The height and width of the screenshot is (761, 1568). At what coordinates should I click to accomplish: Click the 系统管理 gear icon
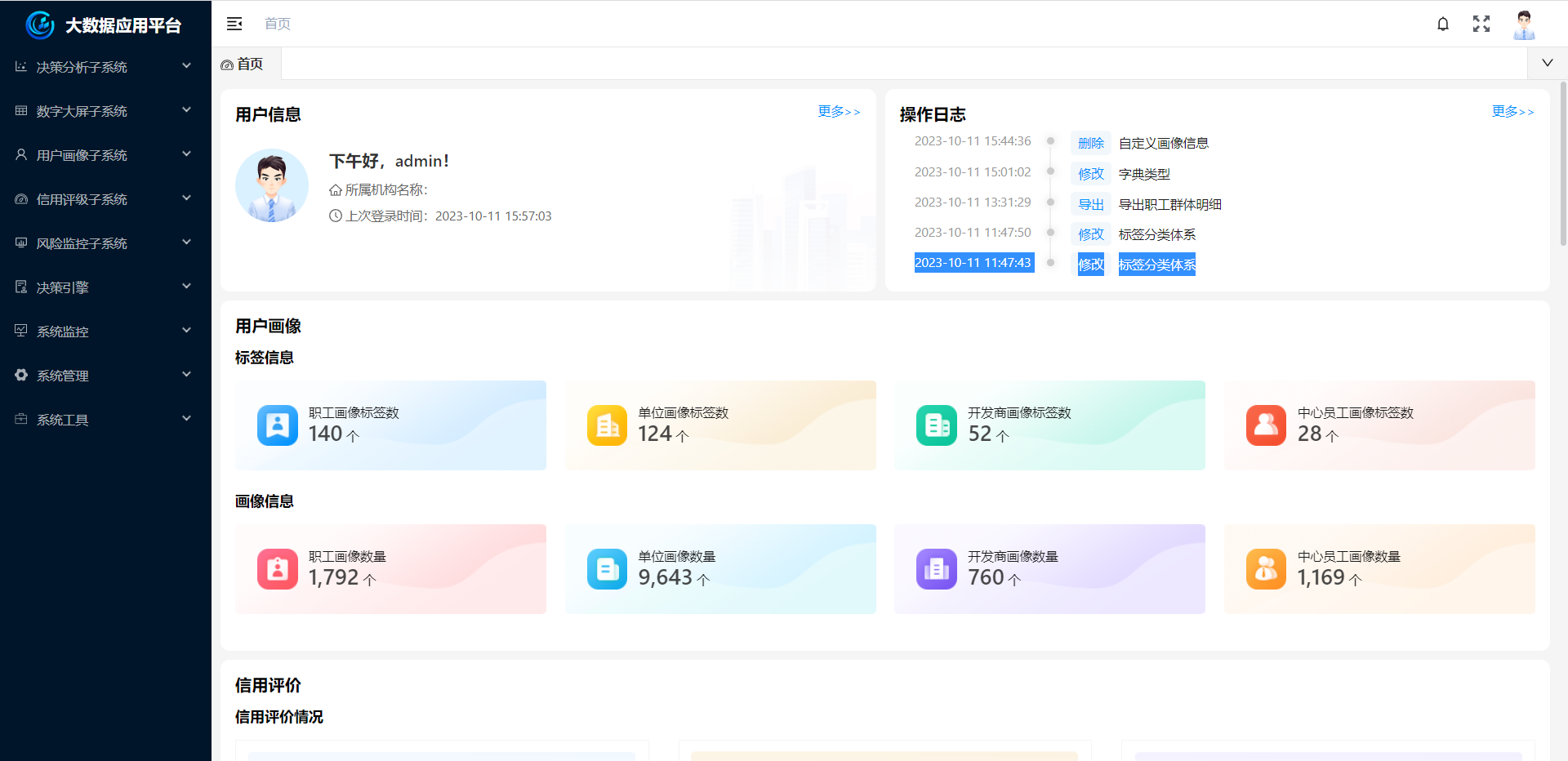point(21,375)
